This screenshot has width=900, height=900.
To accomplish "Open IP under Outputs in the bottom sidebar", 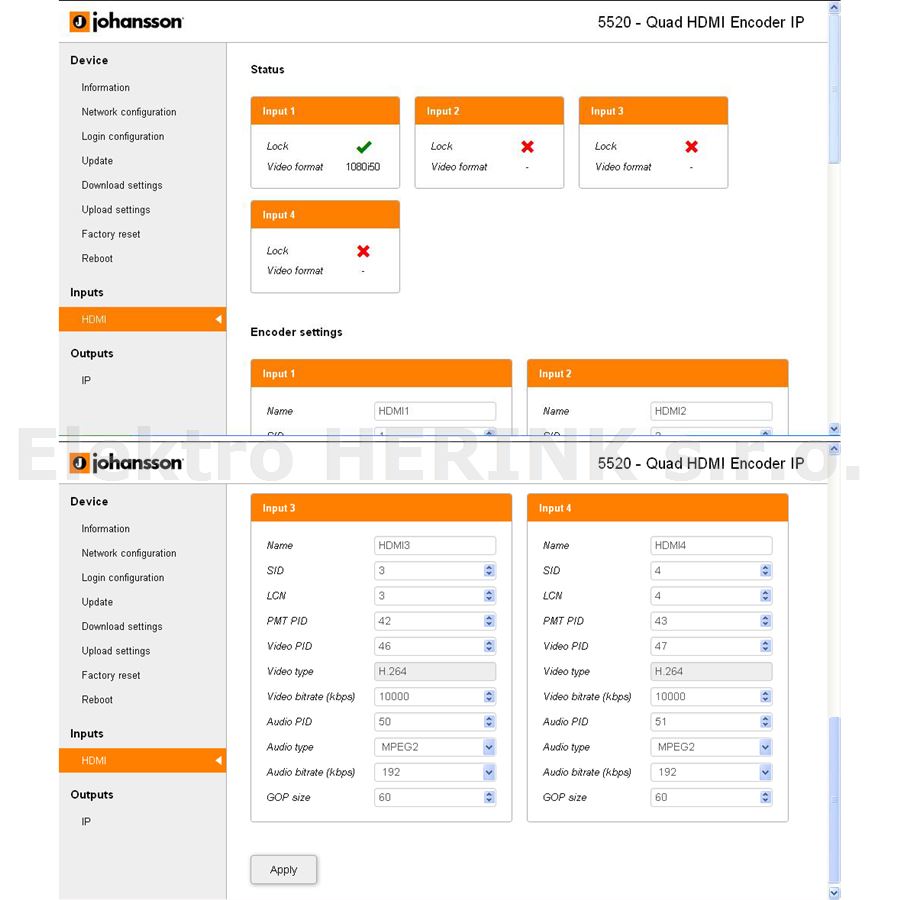I will tap(86, 821).
